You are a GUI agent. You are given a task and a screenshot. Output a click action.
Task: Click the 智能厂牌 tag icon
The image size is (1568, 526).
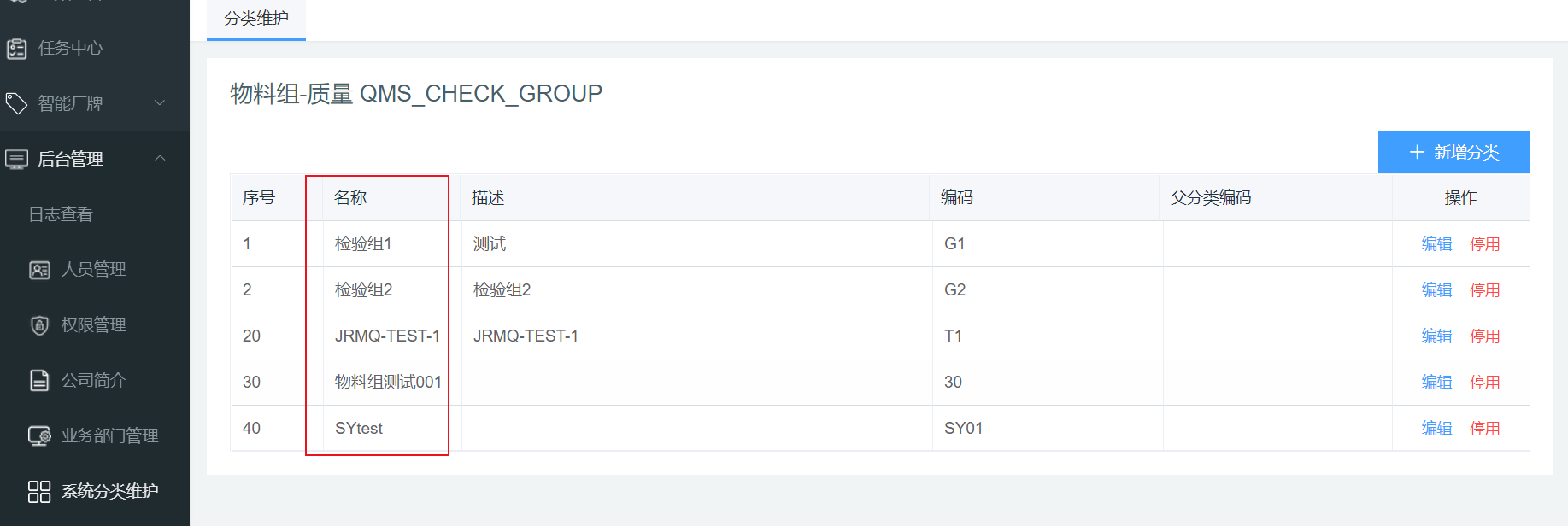point(17,104)
